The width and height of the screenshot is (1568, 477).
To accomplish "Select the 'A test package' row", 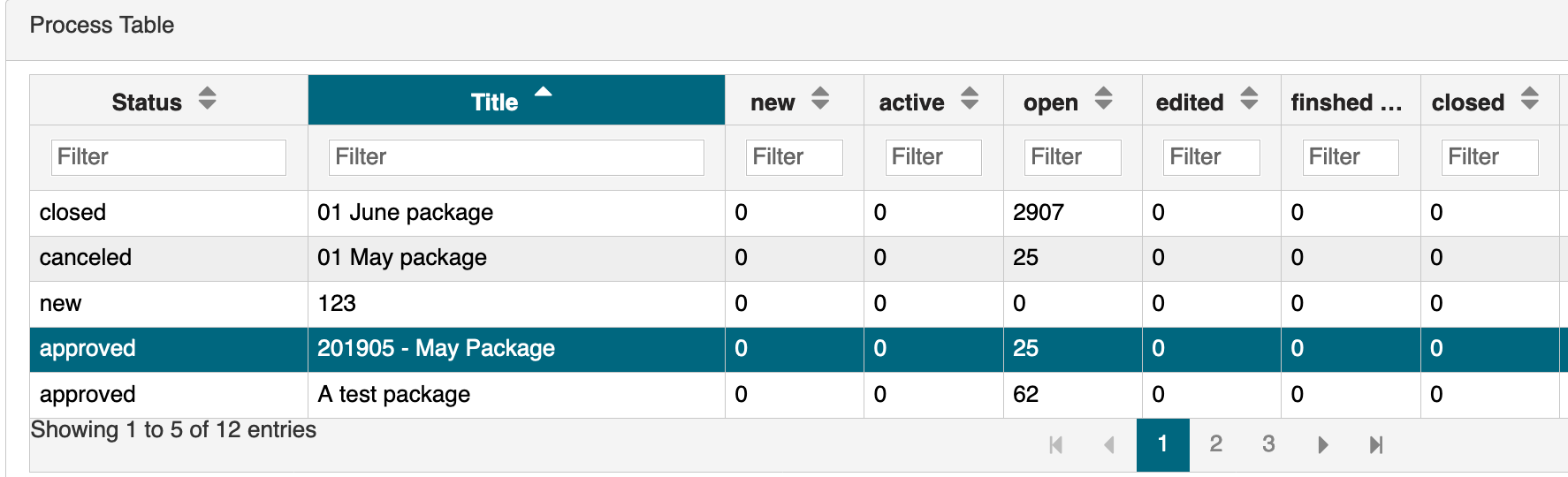I will 393,395.
